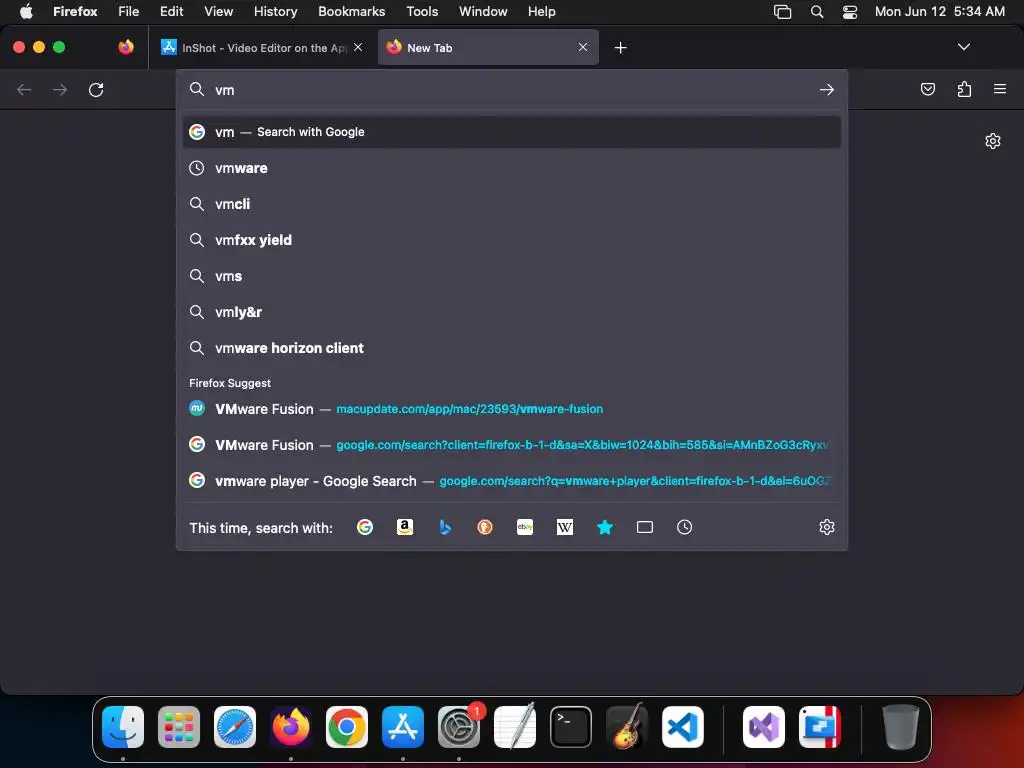Open the Help menu
The height and width of the screenshot is (768, 1024).
click(541, 11)
